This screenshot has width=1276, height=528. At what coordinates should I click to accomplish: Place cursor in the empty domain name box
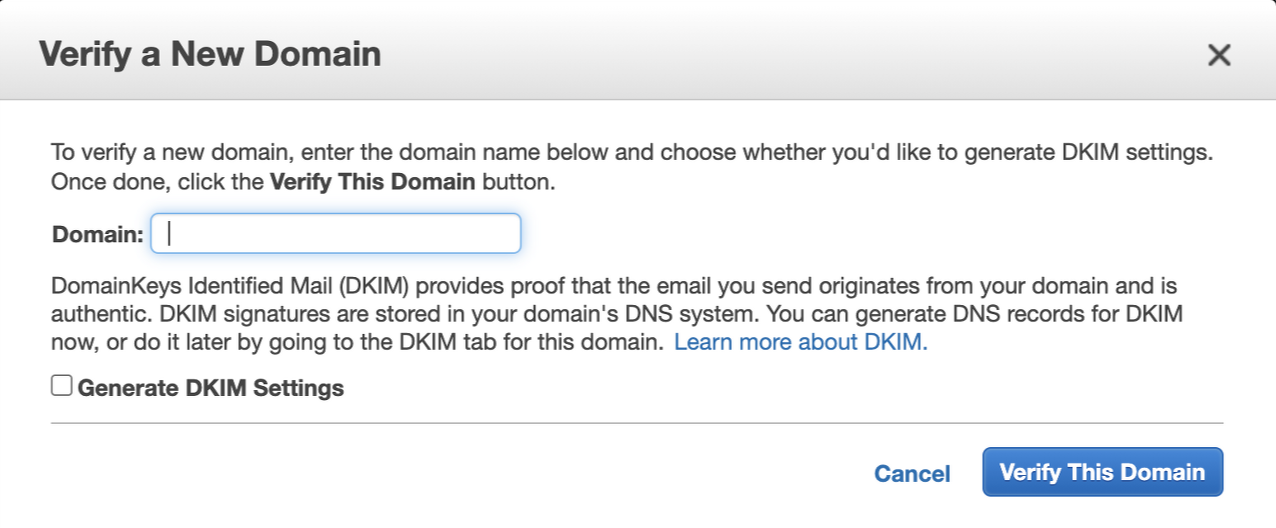click(335, 234)
